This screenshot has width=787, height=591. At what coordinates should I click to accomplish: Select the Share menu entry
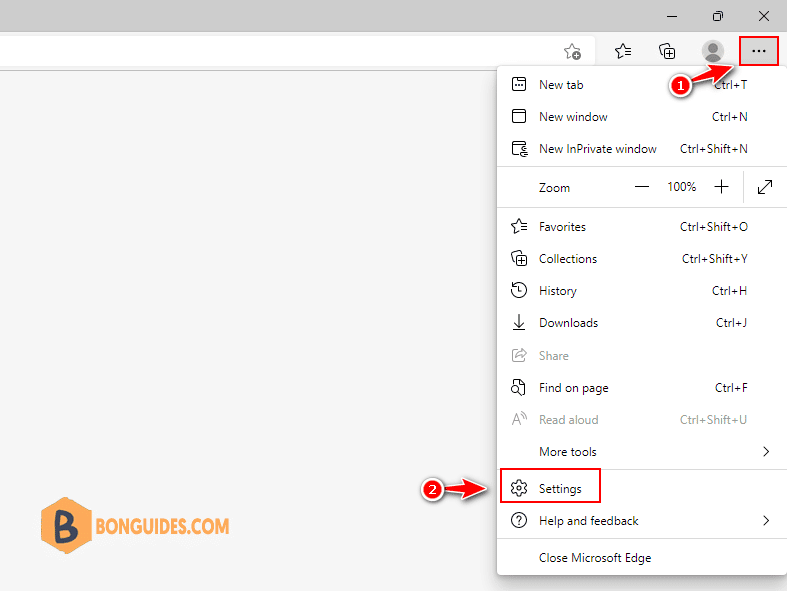641,356
